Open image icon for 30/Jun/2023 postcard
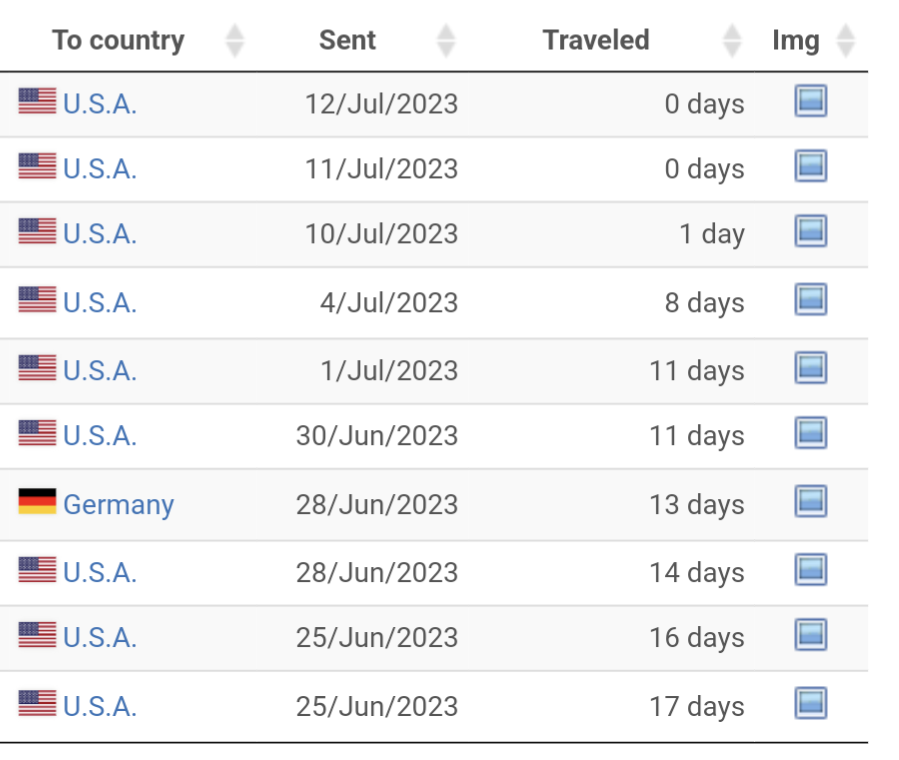Image resolution: width=899 pixels, height=760 pixels. tap(810, 433)
